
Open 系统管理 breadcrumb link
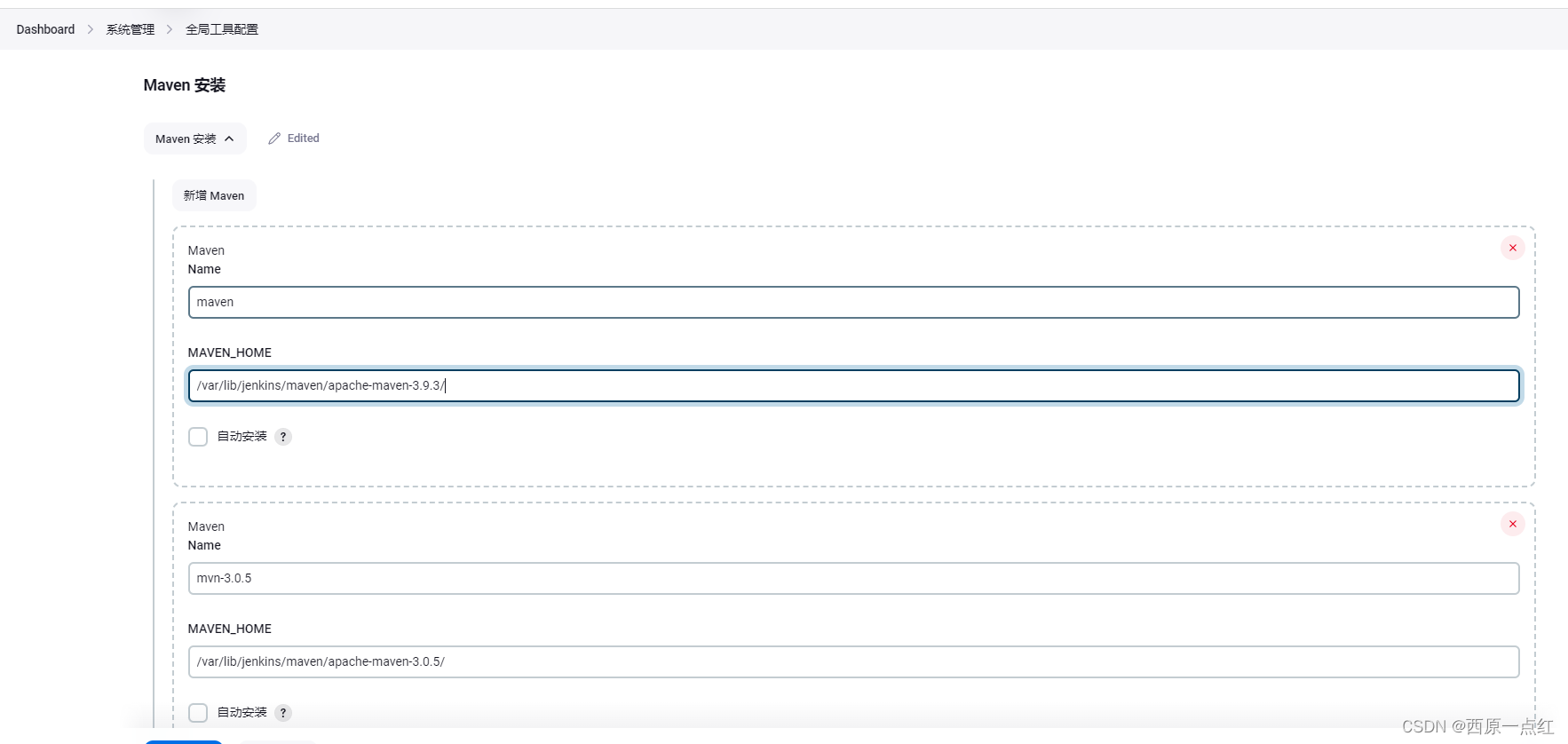[x=130, y=29]
